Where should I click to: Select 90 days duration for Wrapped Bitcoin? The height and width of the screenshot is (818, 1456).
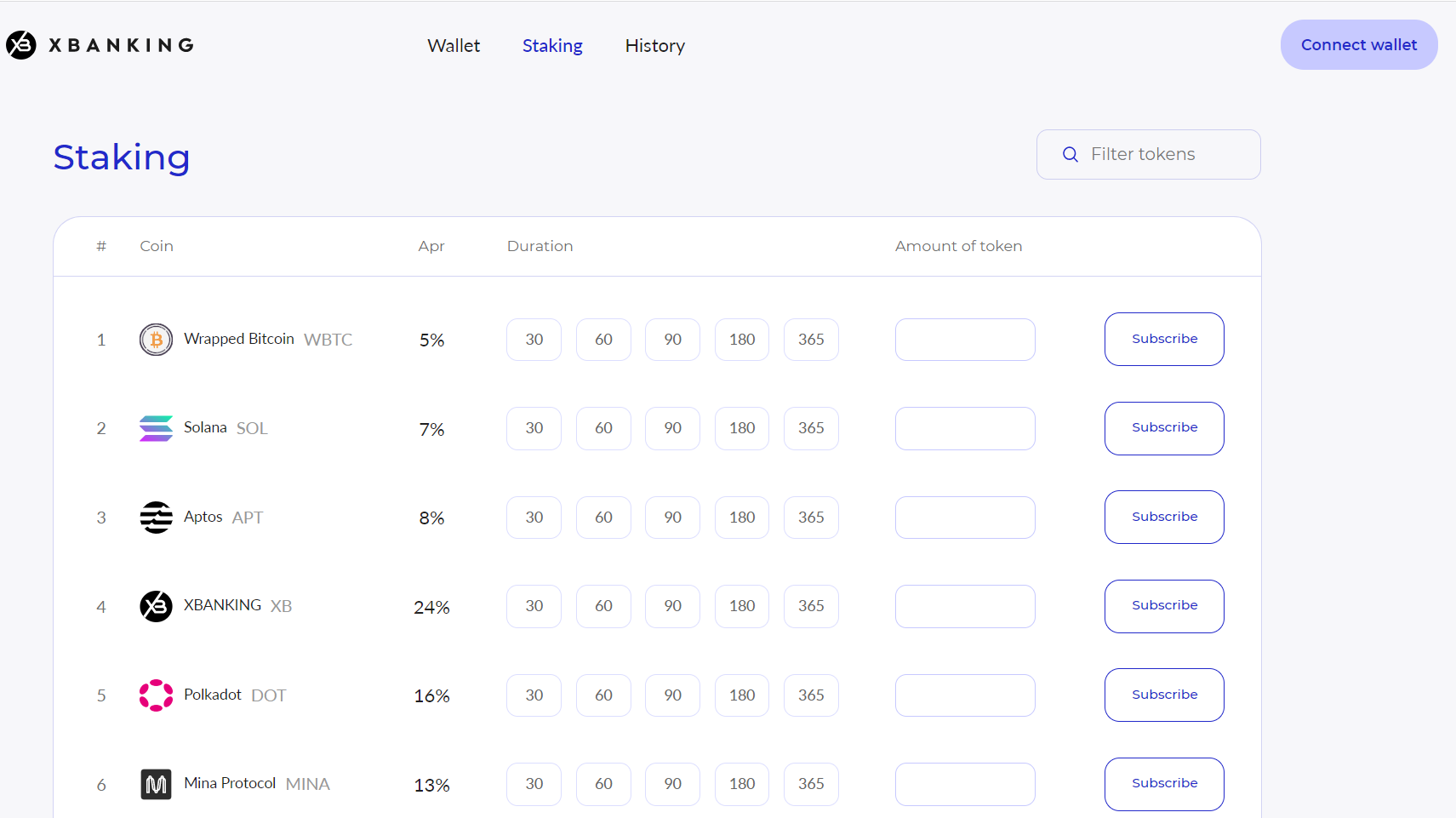[x=672, y=340]
